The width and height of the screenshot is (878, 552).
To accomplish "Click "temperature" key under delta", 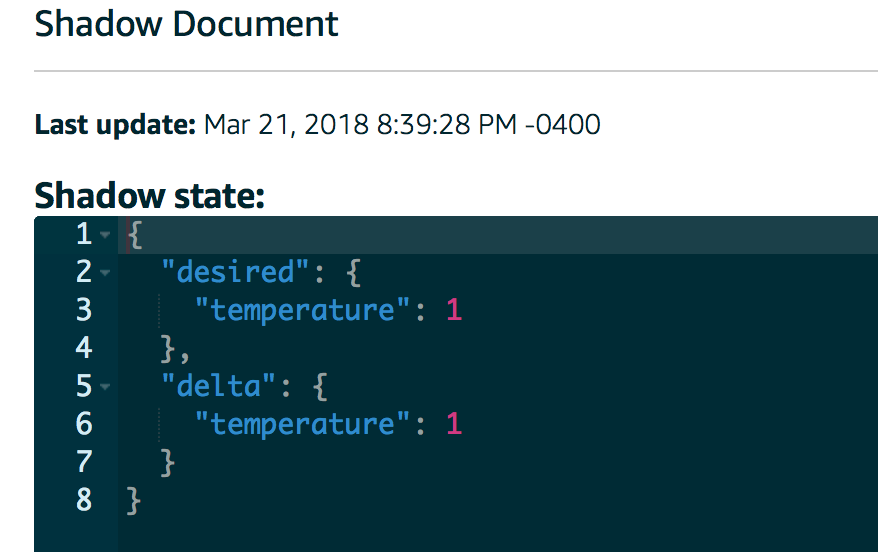I will coord(302,424).
